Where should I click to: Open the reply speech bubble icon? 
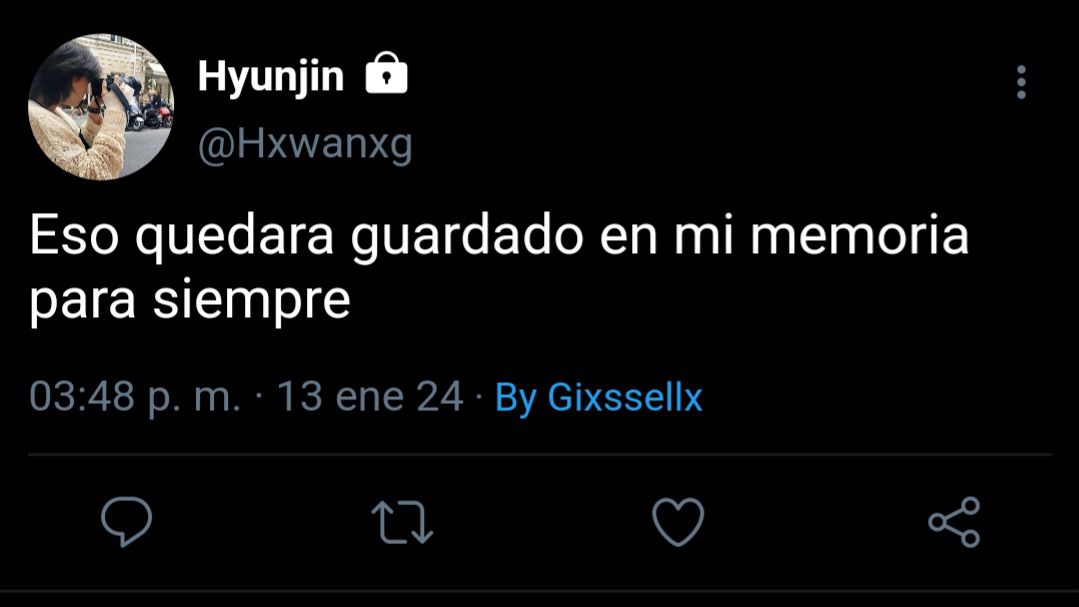pyautogui.click(x=127, y=522)
